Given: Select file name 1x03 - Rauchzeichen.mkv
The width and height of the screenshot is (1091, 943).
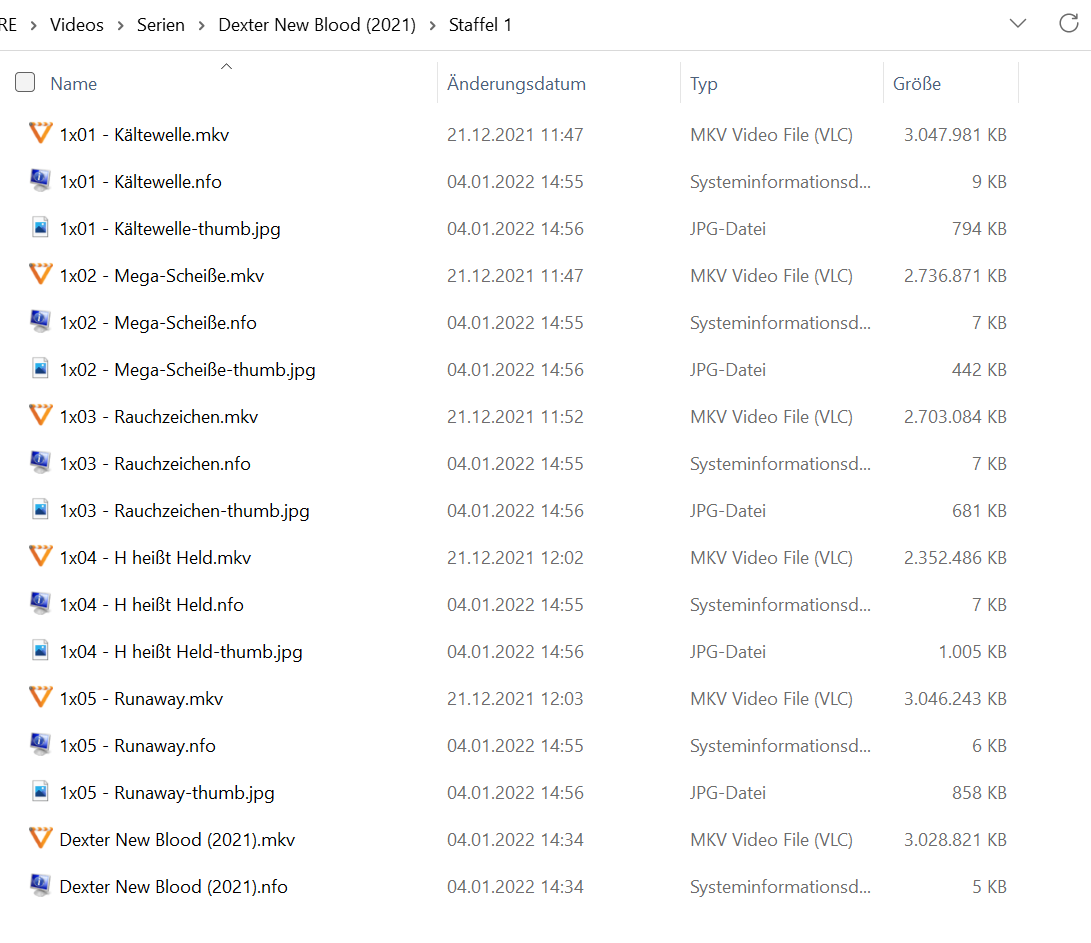Looking at the screenshot, I should (x=159, y=417).
